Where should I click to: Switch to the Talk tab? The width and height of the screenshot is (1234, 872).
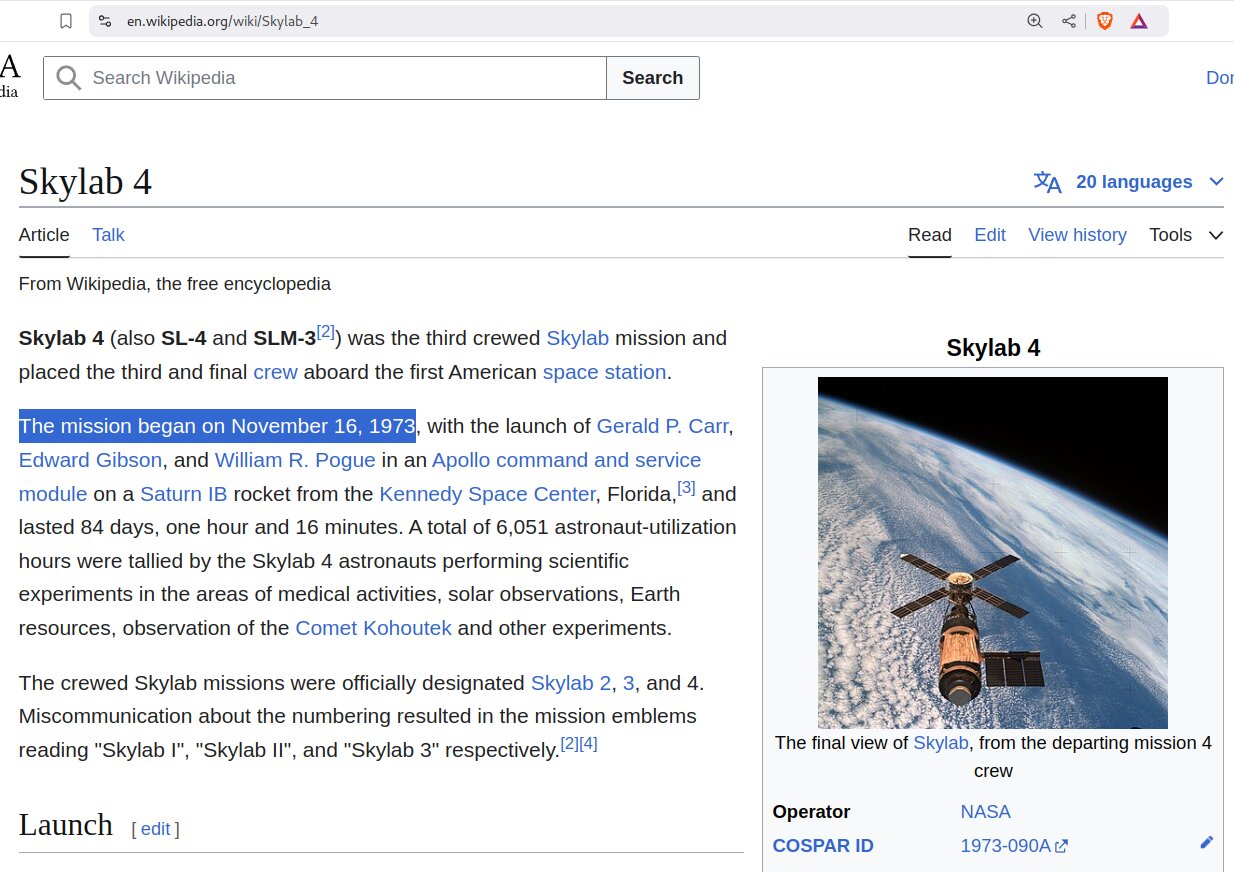tap(108, 235)
